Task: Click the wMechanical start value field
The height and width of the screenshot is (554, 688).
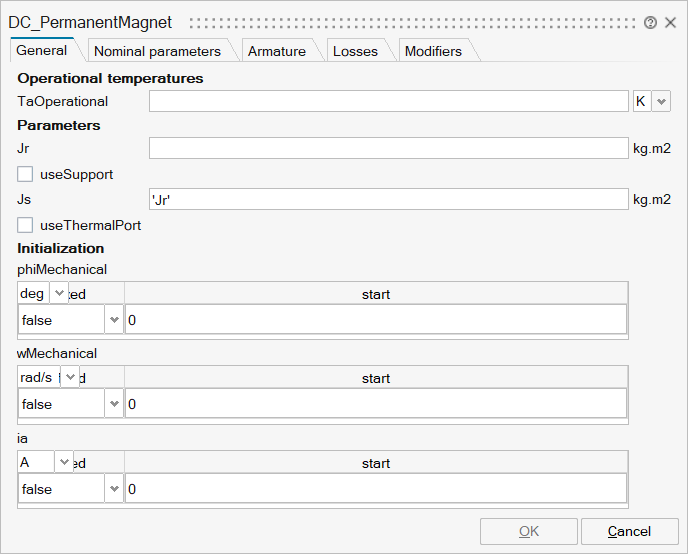Action: point(376,404)
